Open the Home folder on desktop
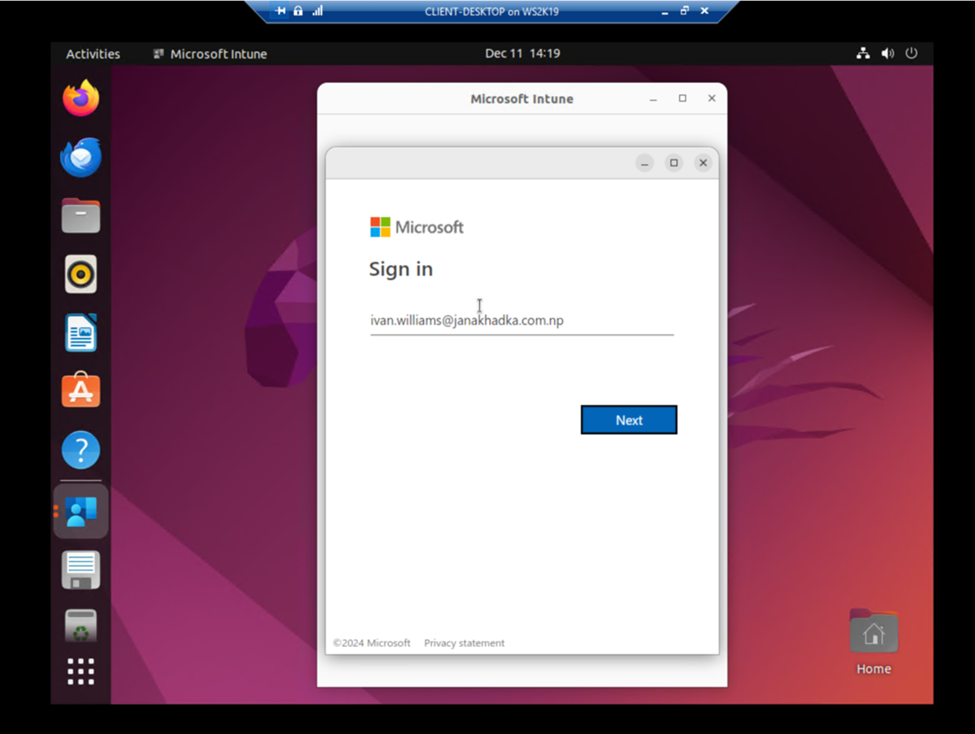The width and height of the screenshot is (975, 734). click(x=874, y=642)
